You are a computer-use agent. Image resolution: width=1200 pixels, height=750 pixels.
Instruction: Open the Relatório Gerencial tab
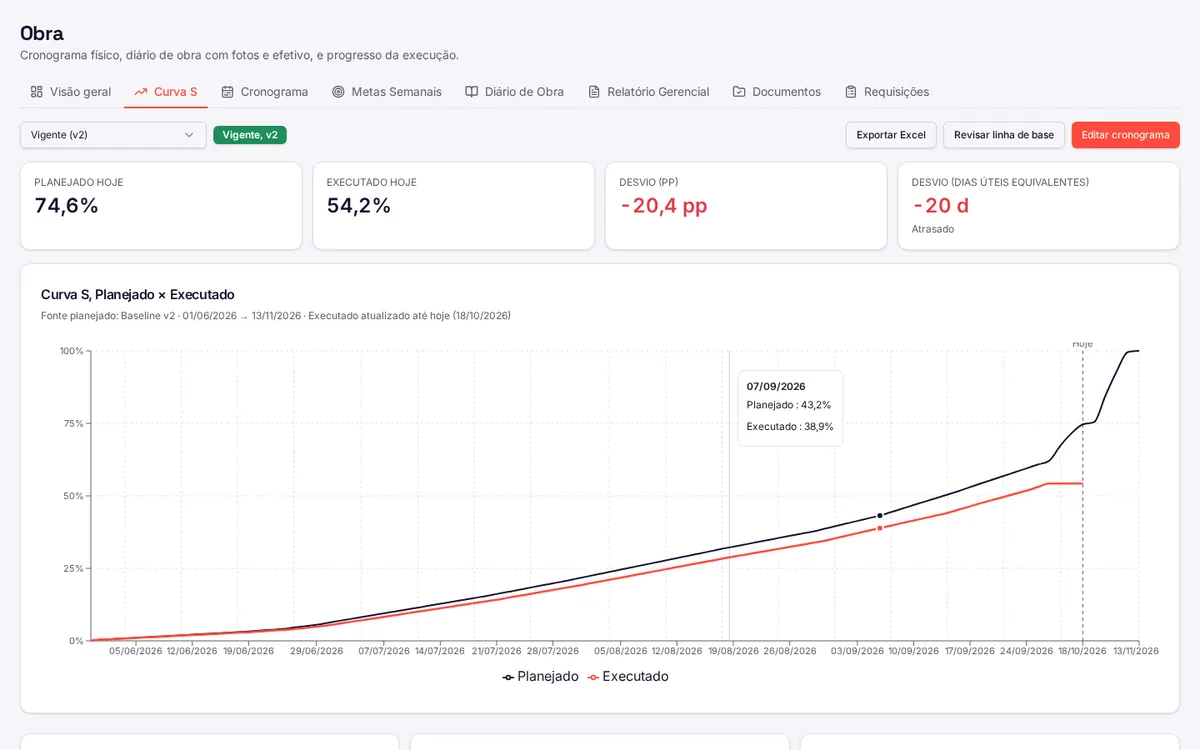(649, 92)
